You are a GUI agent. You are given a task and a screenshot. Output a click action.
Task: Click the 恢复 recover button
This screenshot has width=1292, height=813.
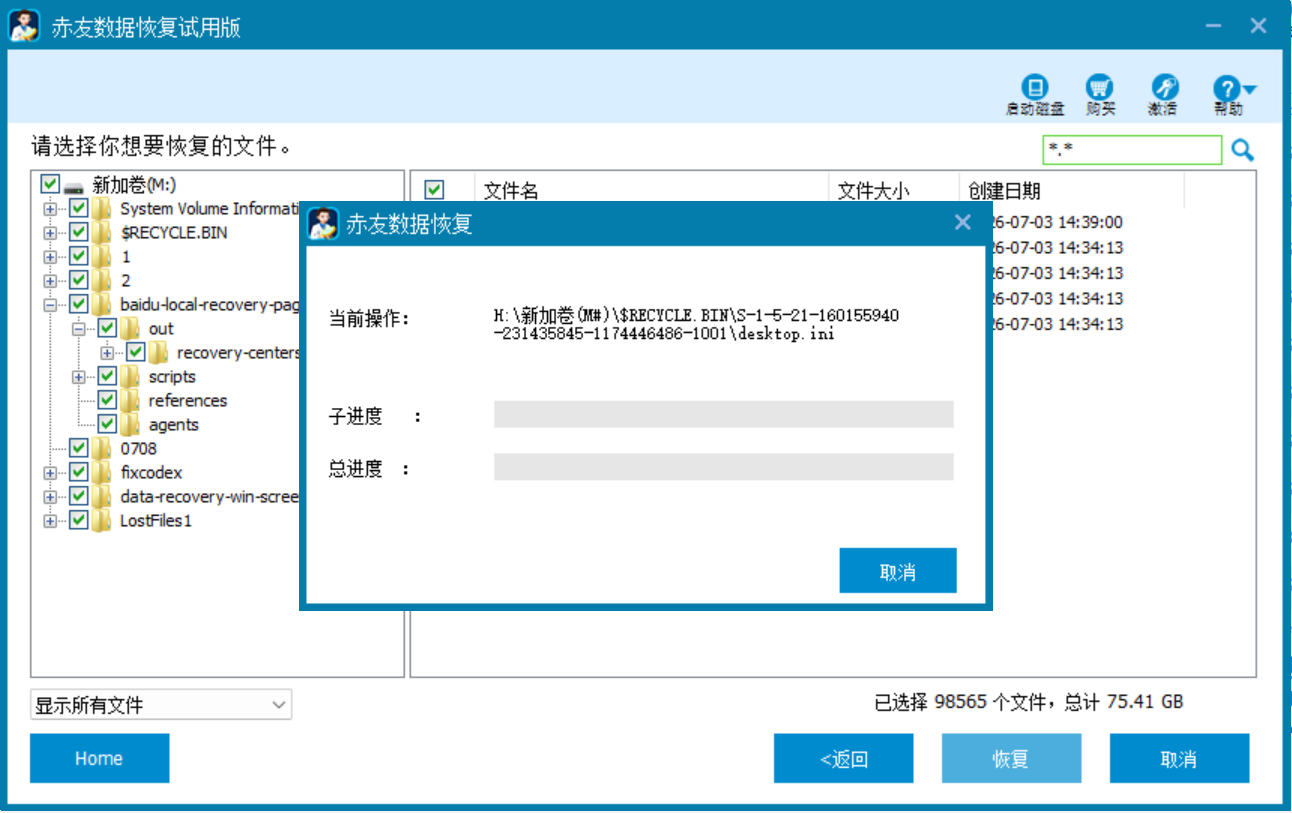tap(1011, 758)
